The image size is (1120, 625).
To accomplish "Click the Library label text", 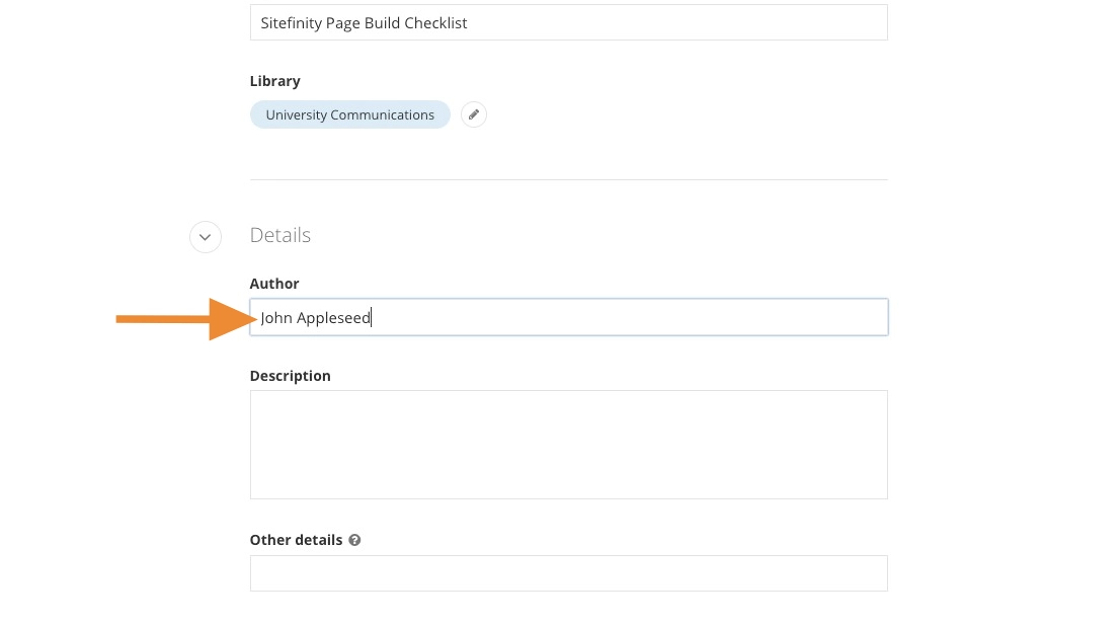I will click(275, 81).
